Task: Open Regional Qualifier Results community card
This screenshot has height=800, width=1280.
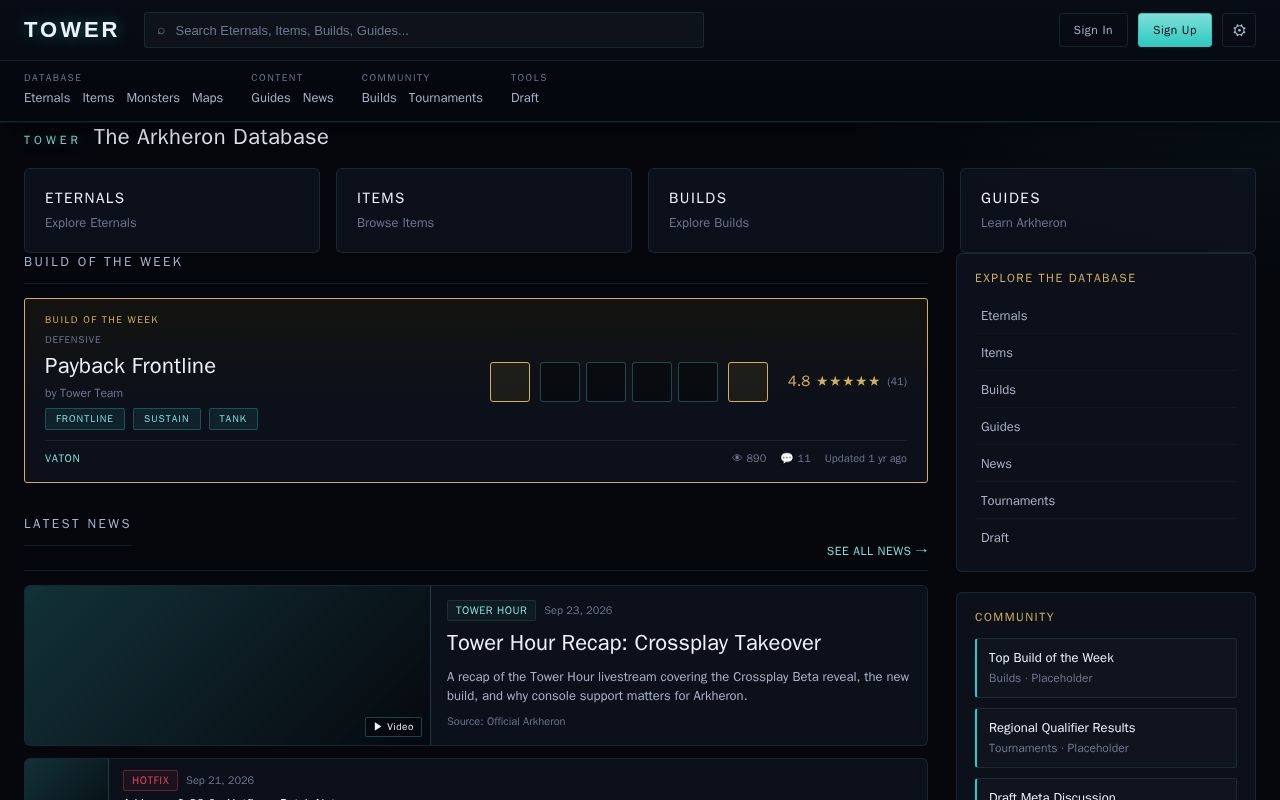Action: (1106, 738)
